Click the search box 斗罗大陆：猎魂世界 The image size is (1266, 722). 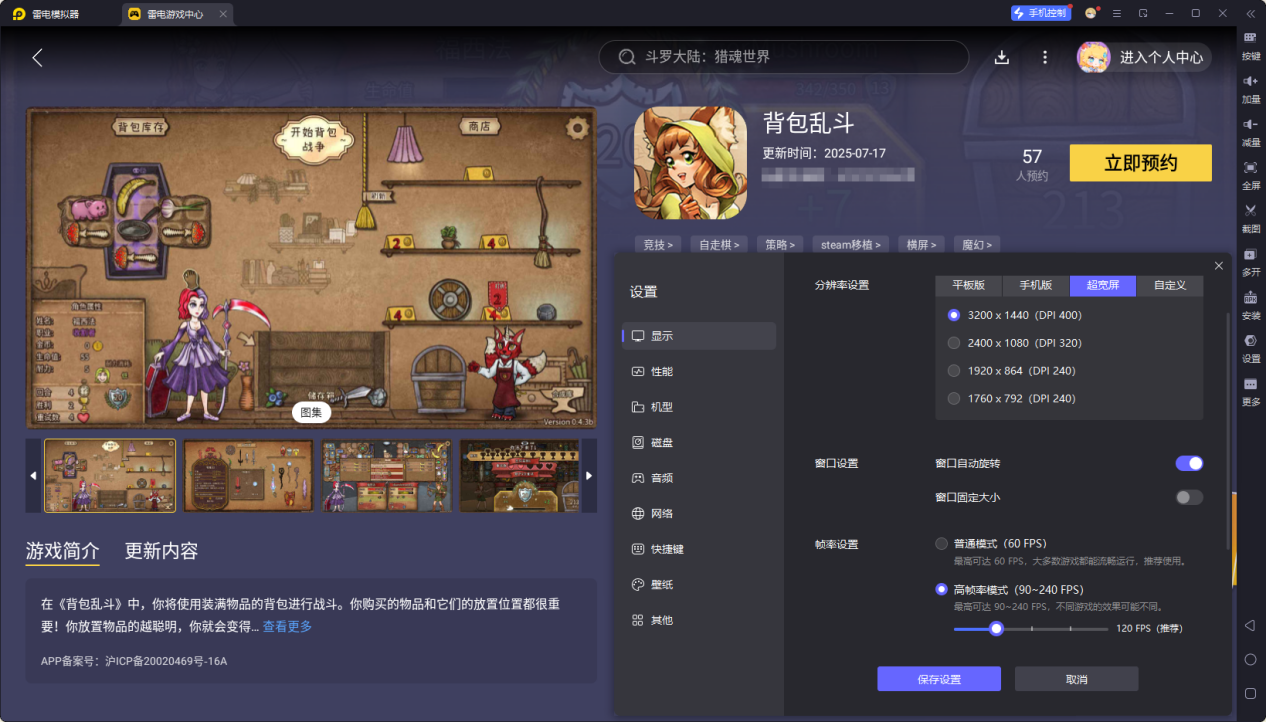783,57
